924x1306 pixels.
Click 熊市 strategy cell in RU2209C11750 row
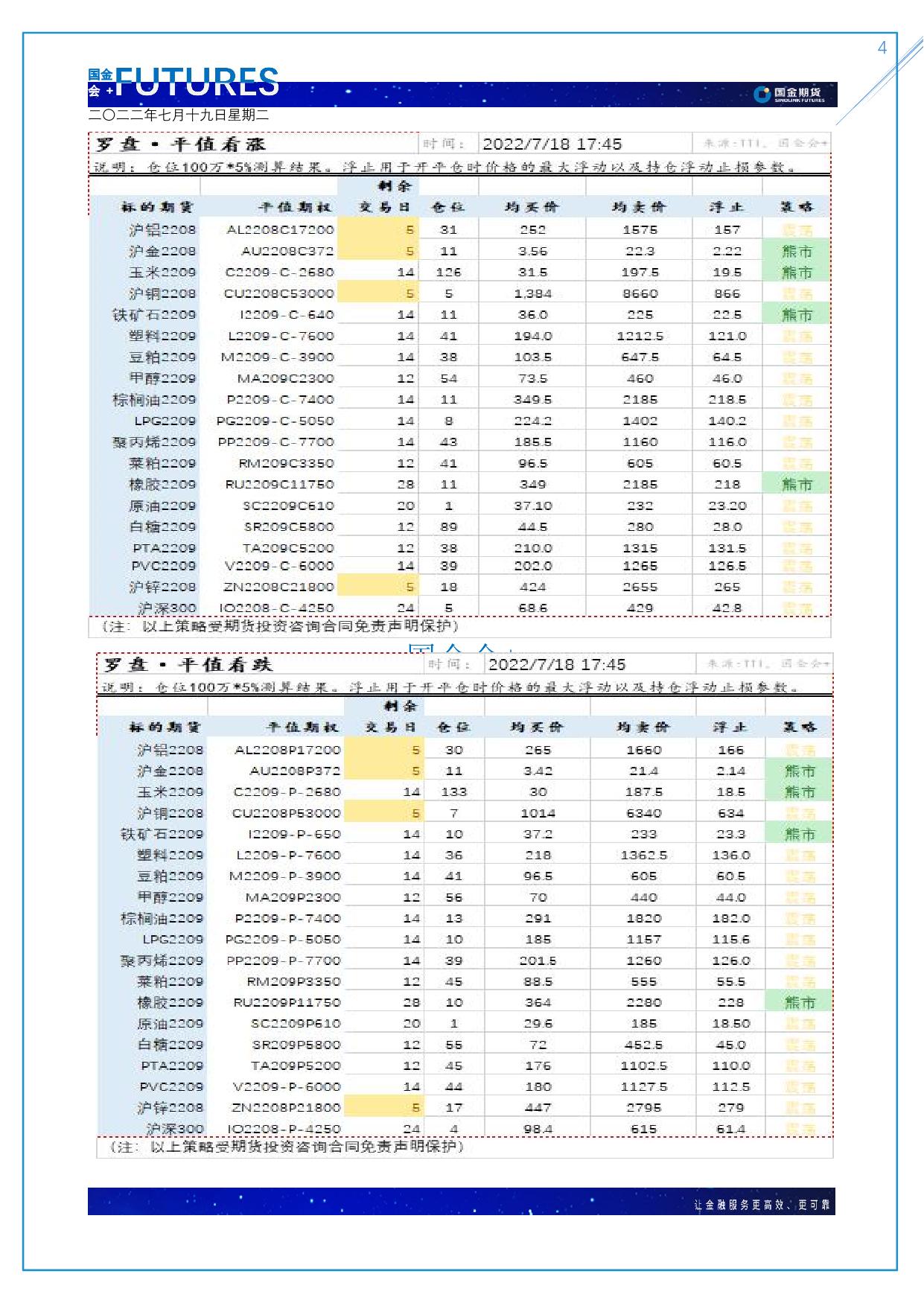pos(797,484)
